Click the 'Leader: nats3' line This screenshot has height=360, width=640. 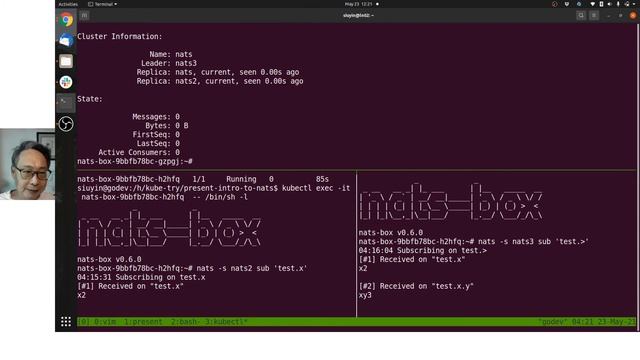pos(169,63)
